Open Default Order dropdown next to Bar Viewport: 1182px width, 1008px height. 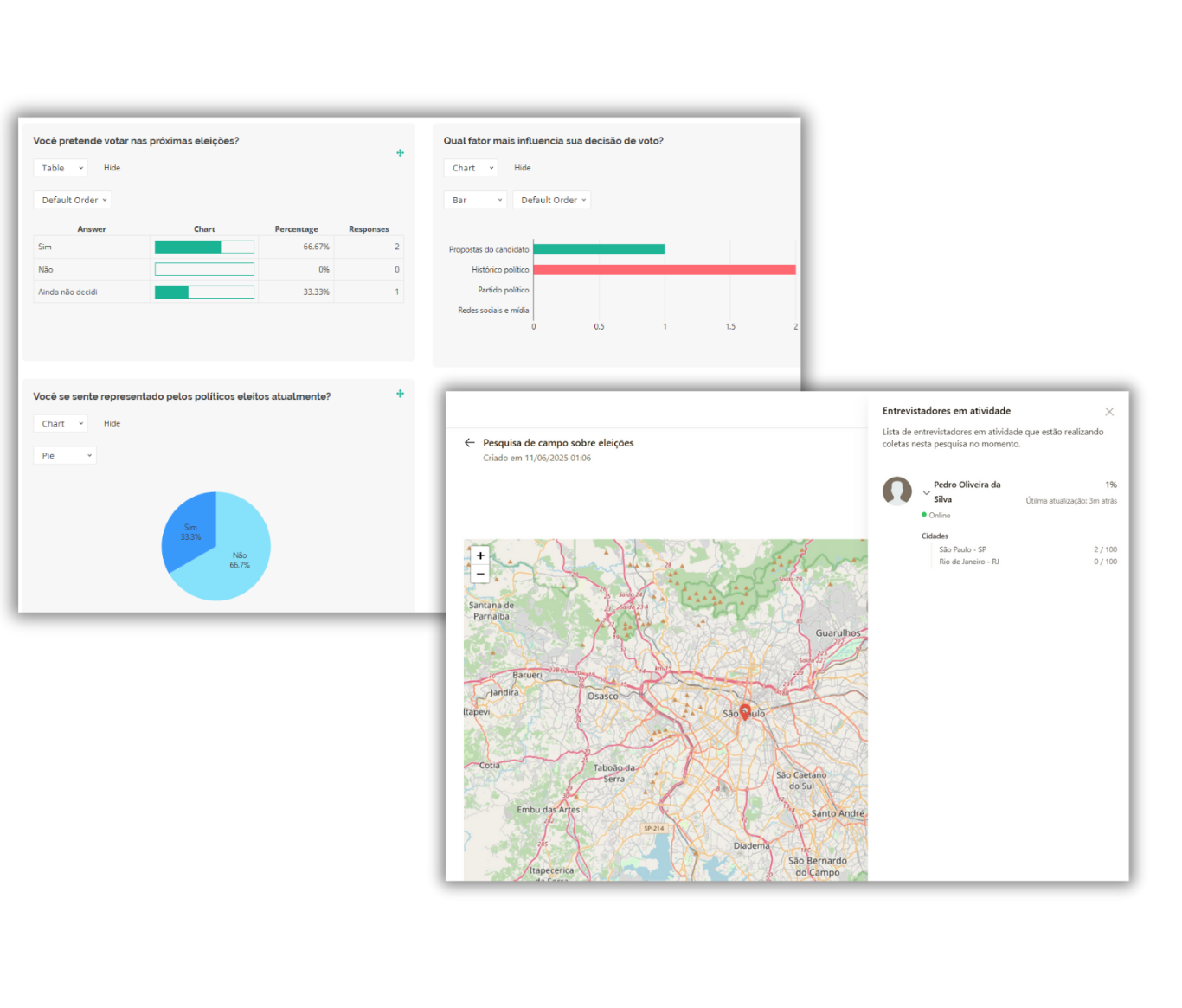coord(552,200)
